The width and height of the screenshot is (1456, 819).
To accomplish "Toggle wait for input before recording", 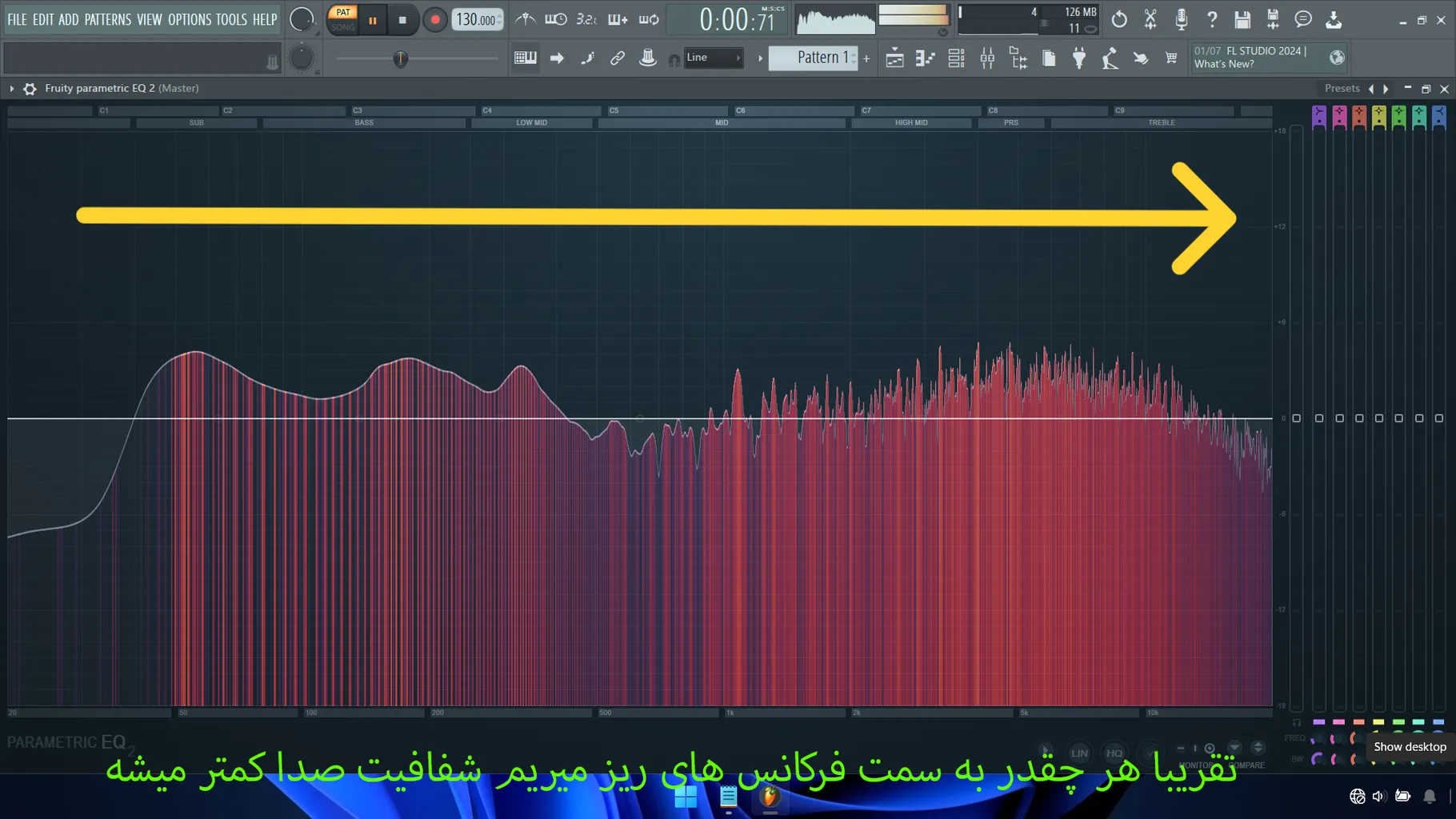I will [556, 19].
